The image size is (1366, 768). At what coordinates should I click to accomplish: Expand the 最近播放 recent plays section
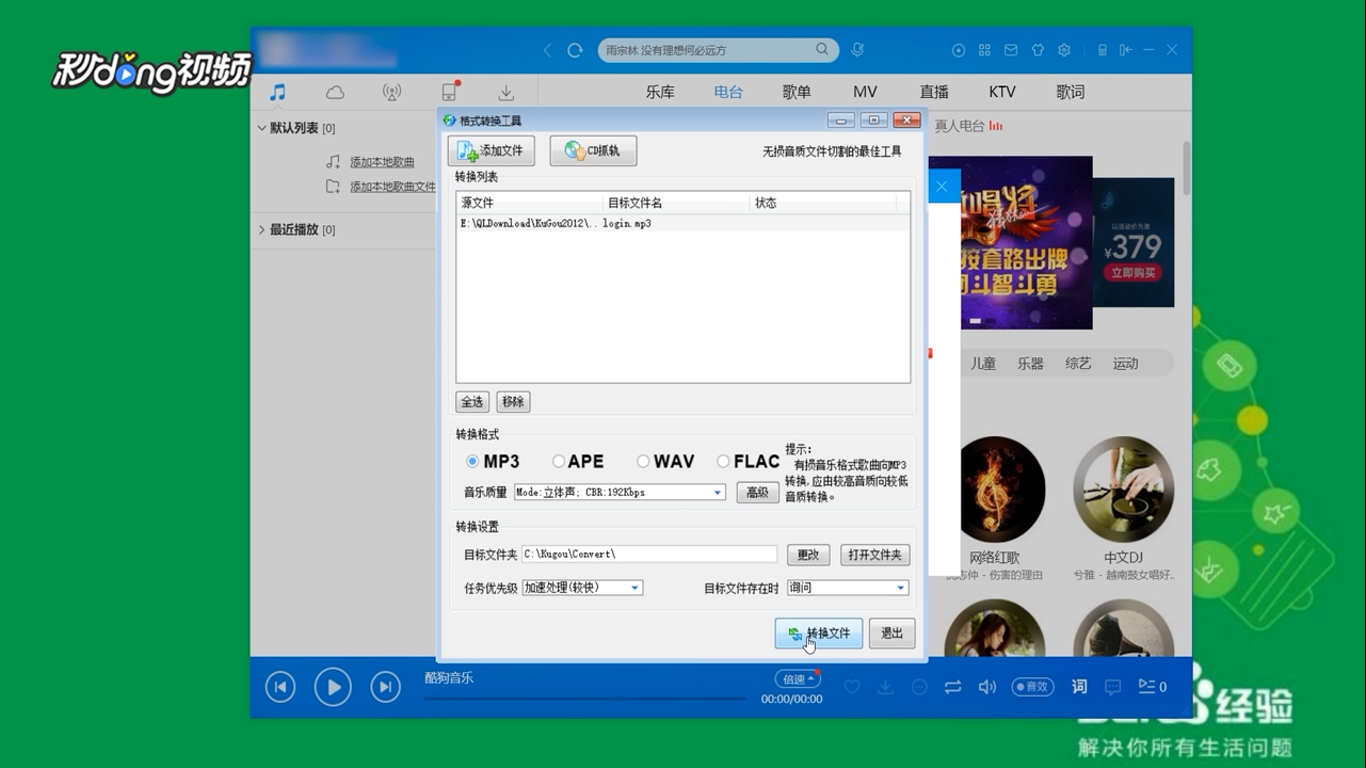(262, 229)
